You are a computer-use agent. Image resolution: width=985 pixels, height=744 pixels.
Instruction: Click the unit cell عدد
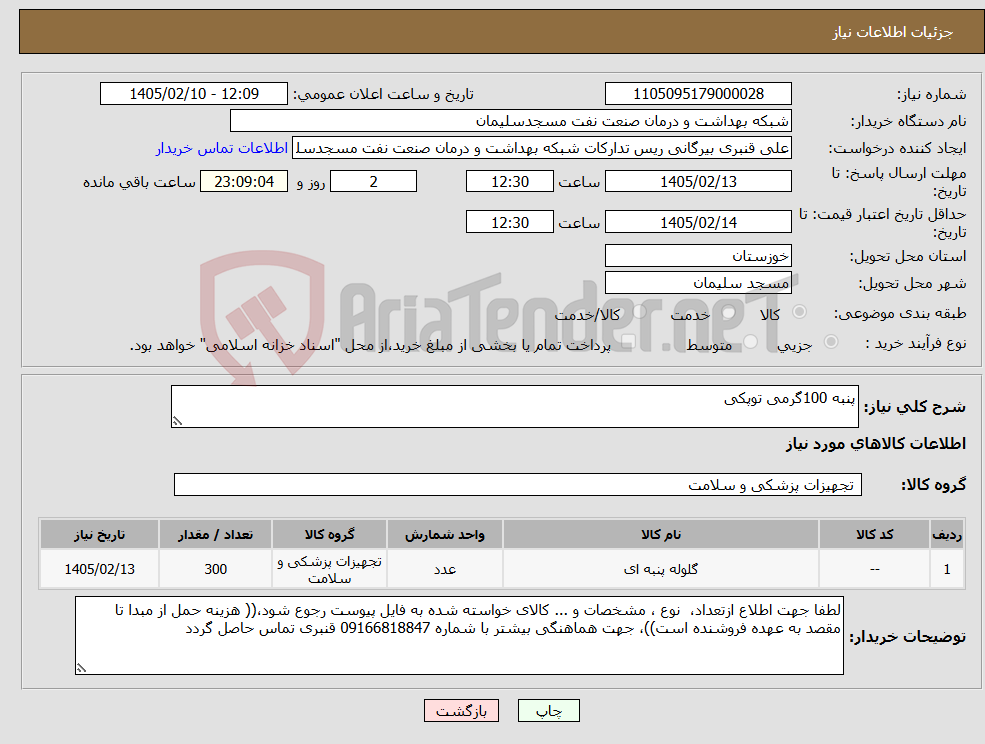tap(445, 569)
